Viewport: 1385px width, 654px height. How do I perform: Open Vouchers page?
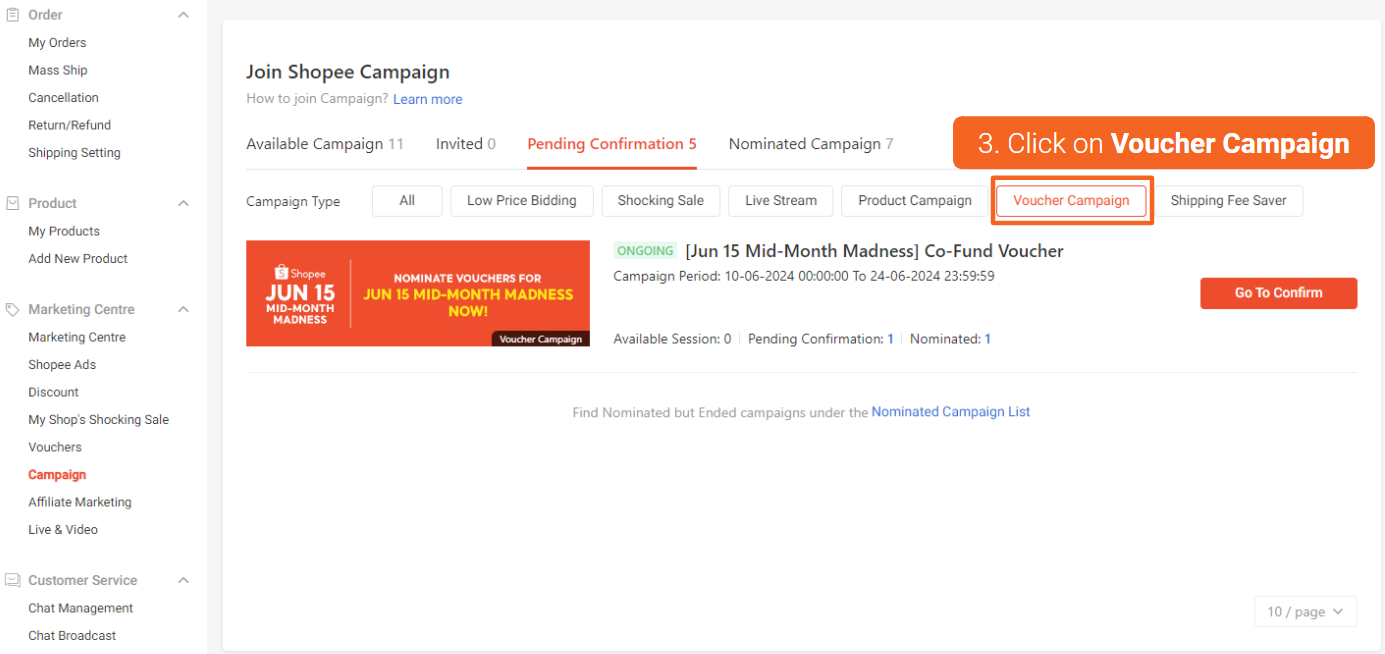[x=55, y=447]
